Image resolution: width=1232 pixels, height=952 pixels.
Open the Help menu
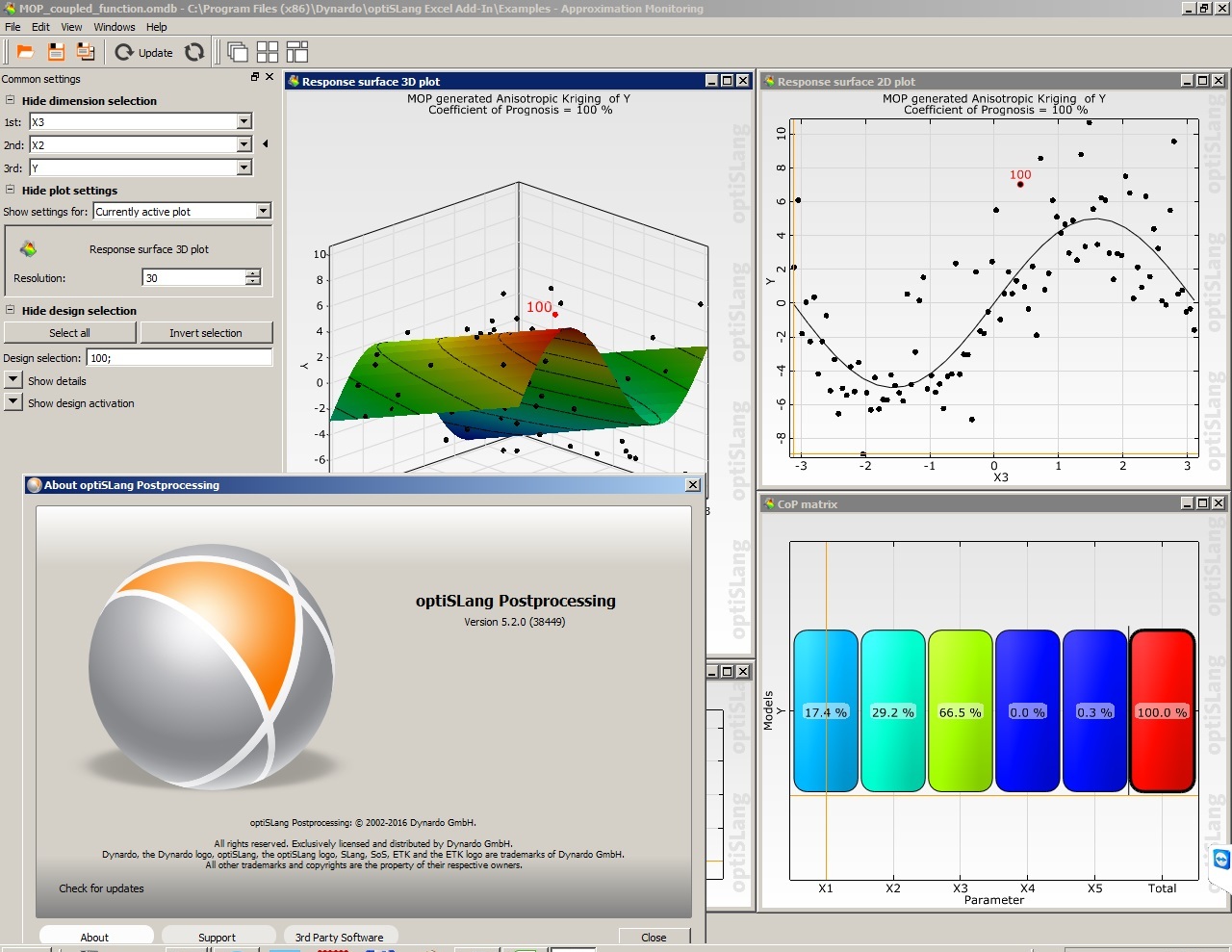point(156,27)
